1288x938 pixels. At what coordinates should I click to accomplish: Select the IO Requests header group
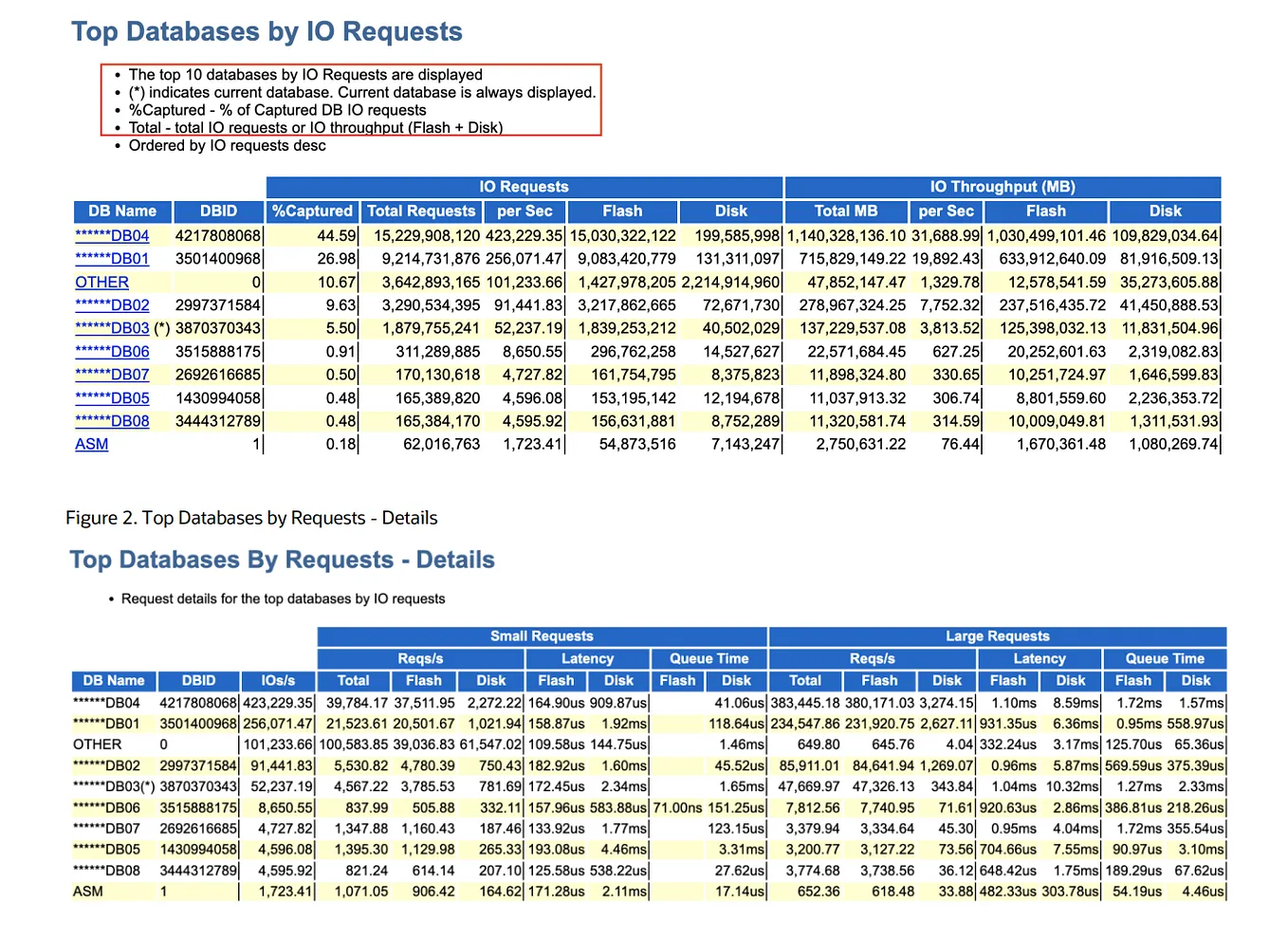click(x=524, y=187)
